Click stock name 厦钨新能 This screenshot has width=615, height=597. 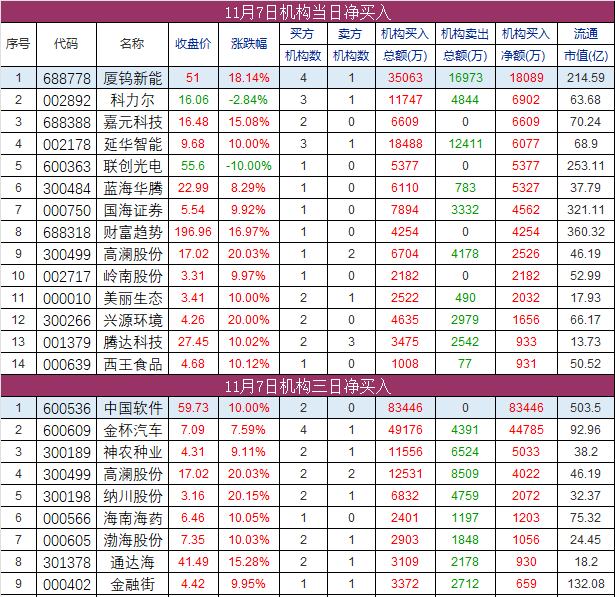[133, 78]
